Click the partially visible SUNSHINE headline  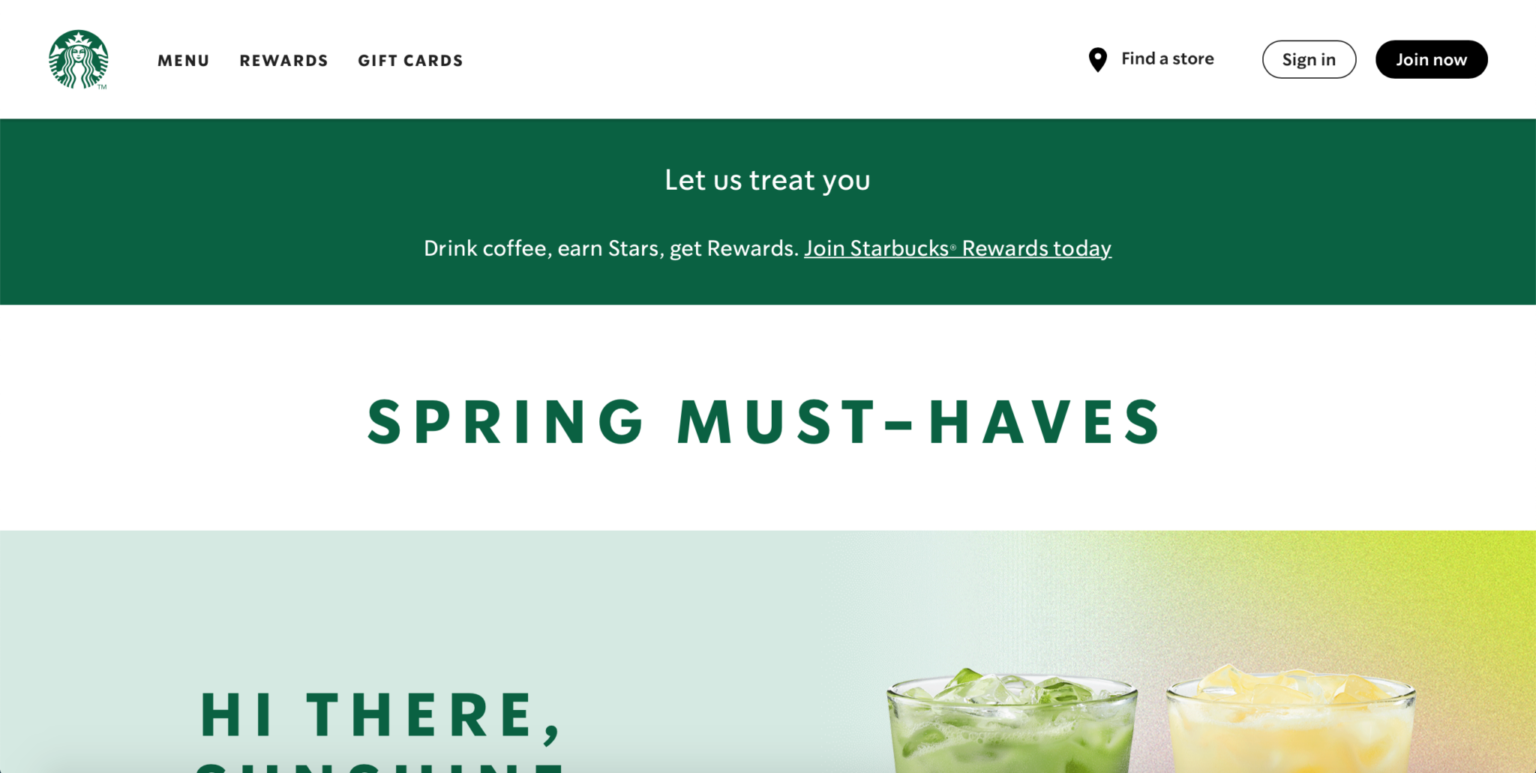[380, 766]
